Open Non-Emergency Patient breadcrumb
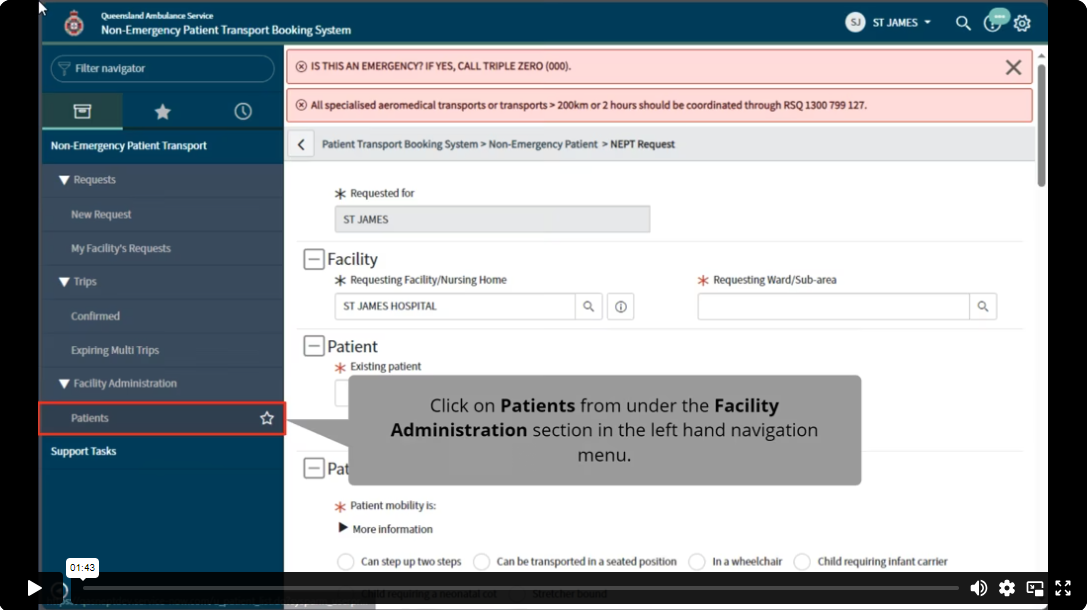This screenshot has height=610, width=1087. click(543, 144)
